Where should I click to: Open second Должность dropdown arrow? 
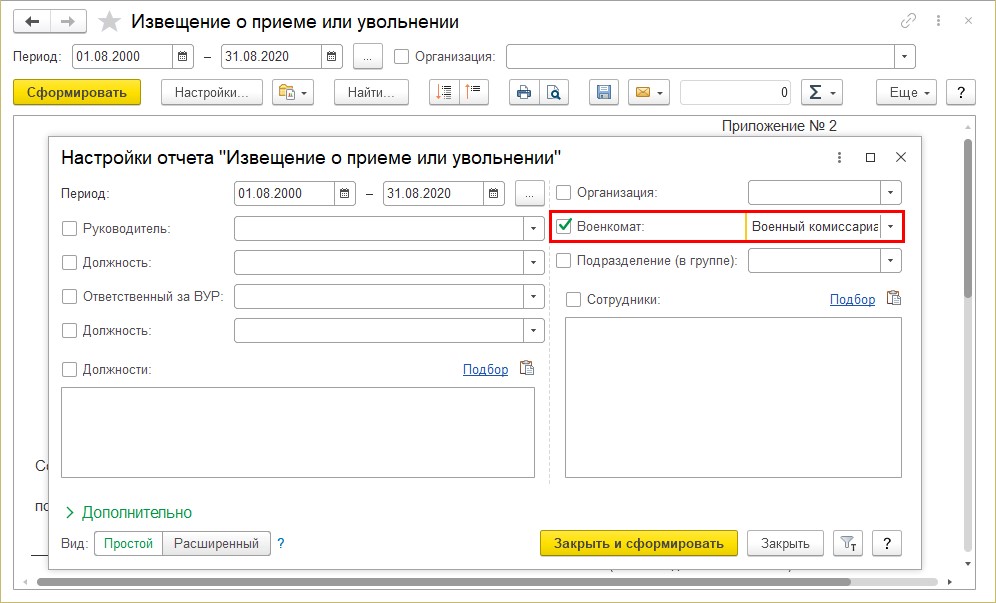[534, 330]
